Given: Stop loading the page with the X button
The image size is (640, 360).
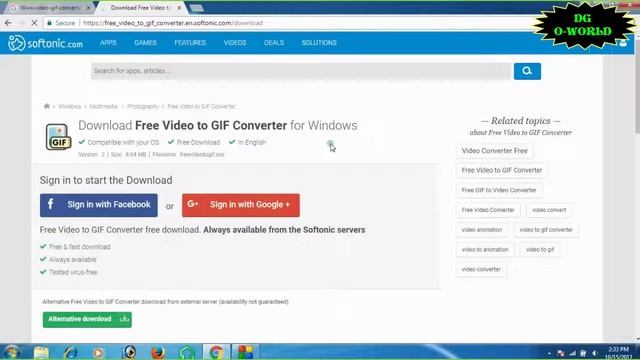Looking at the screenshot, I should [34, 23].
